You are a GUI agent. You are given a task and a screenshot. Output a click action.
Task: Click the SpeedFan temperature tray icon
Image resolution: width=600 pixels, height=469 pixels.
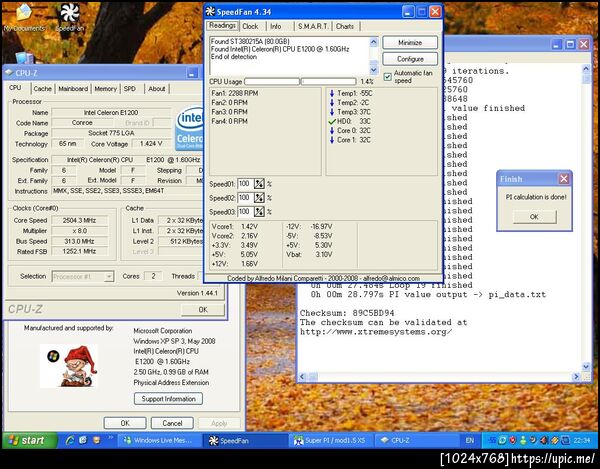tap(492, 440)
